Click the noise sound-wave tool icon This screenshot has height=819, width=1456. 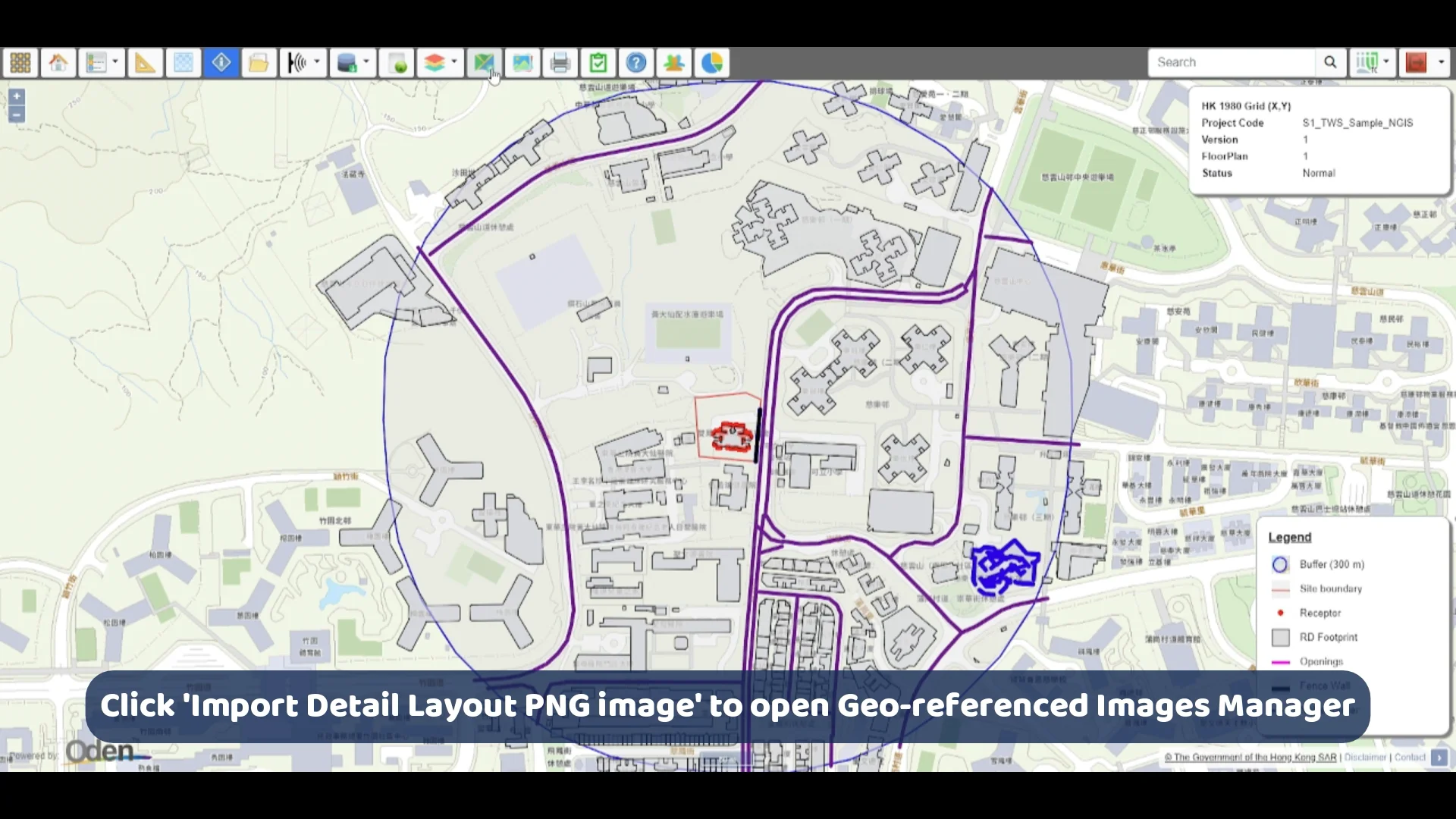[x=297, y=63]
